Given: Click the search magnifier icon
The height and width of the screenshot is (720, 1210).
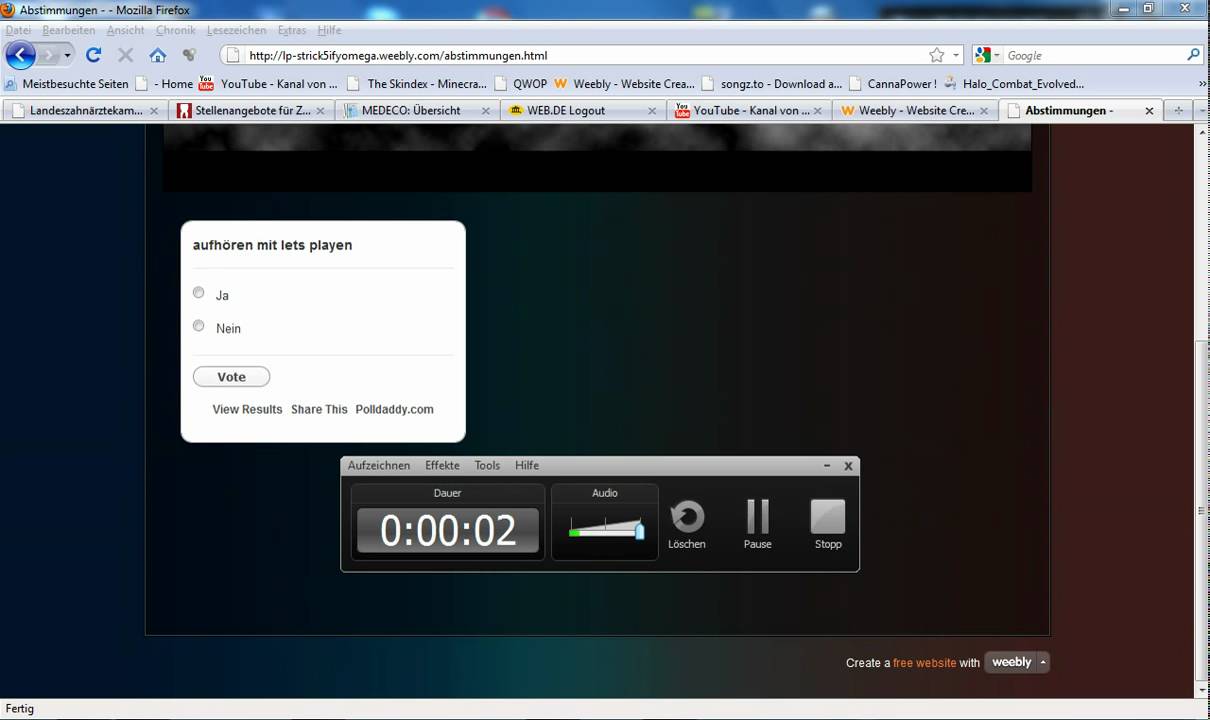Looking at the screenshot, I should point(1193,55).
